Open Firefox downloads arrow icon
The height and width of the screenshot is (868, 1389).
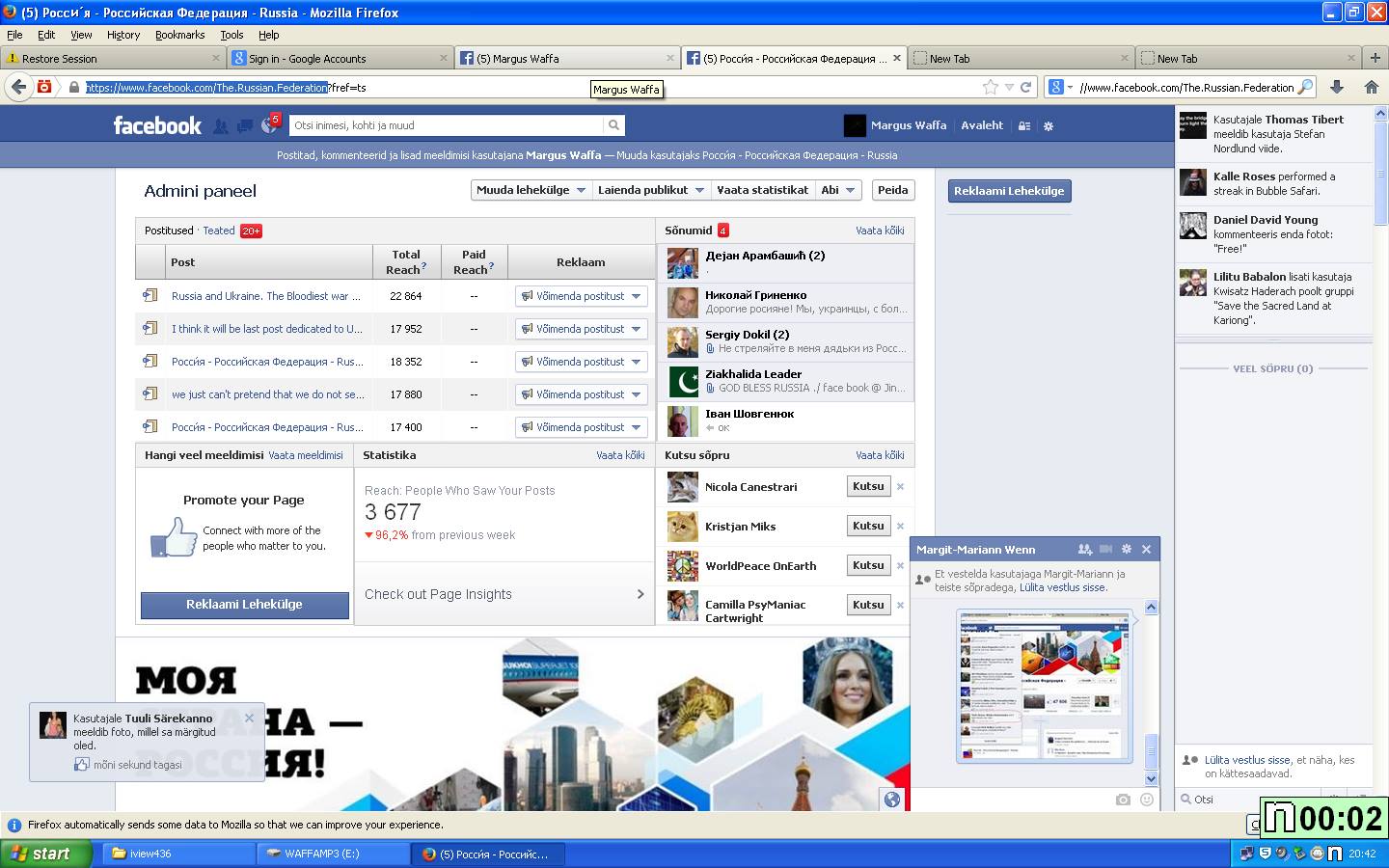1337,87
